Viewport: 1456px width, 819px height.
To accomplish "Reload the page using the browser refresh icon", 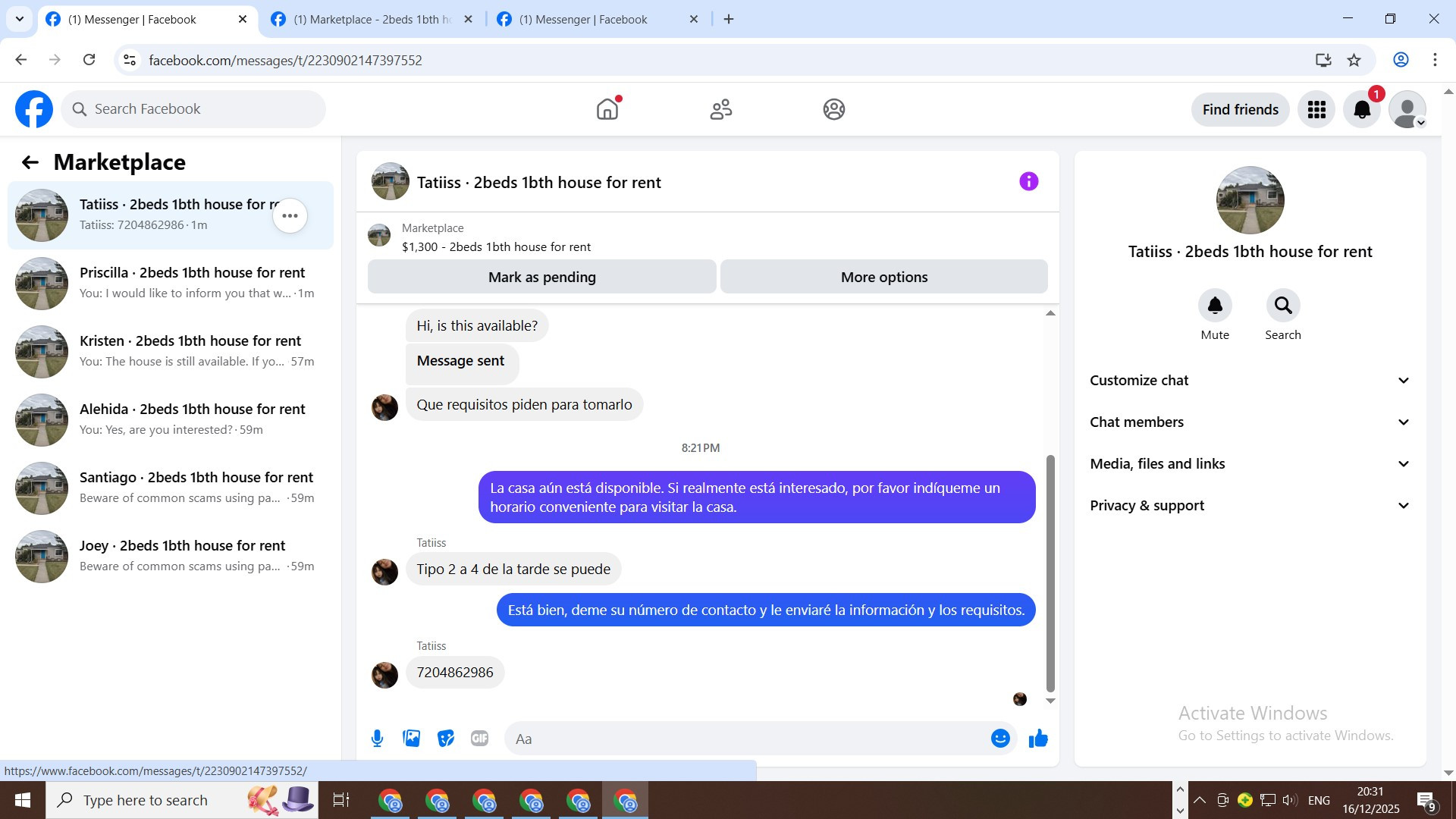I will (x=89, y=60).
